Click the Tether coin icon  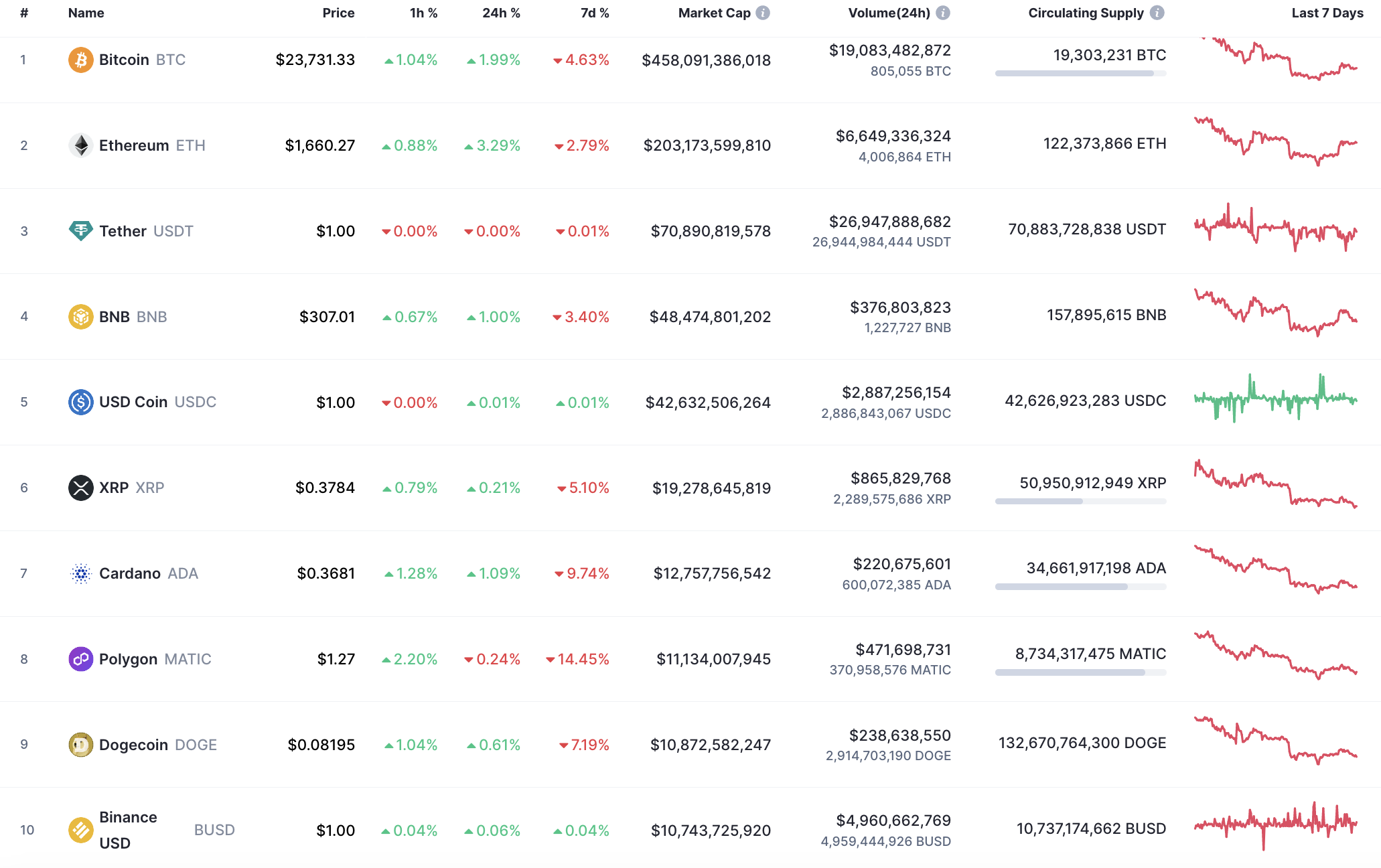coord(80,231)
